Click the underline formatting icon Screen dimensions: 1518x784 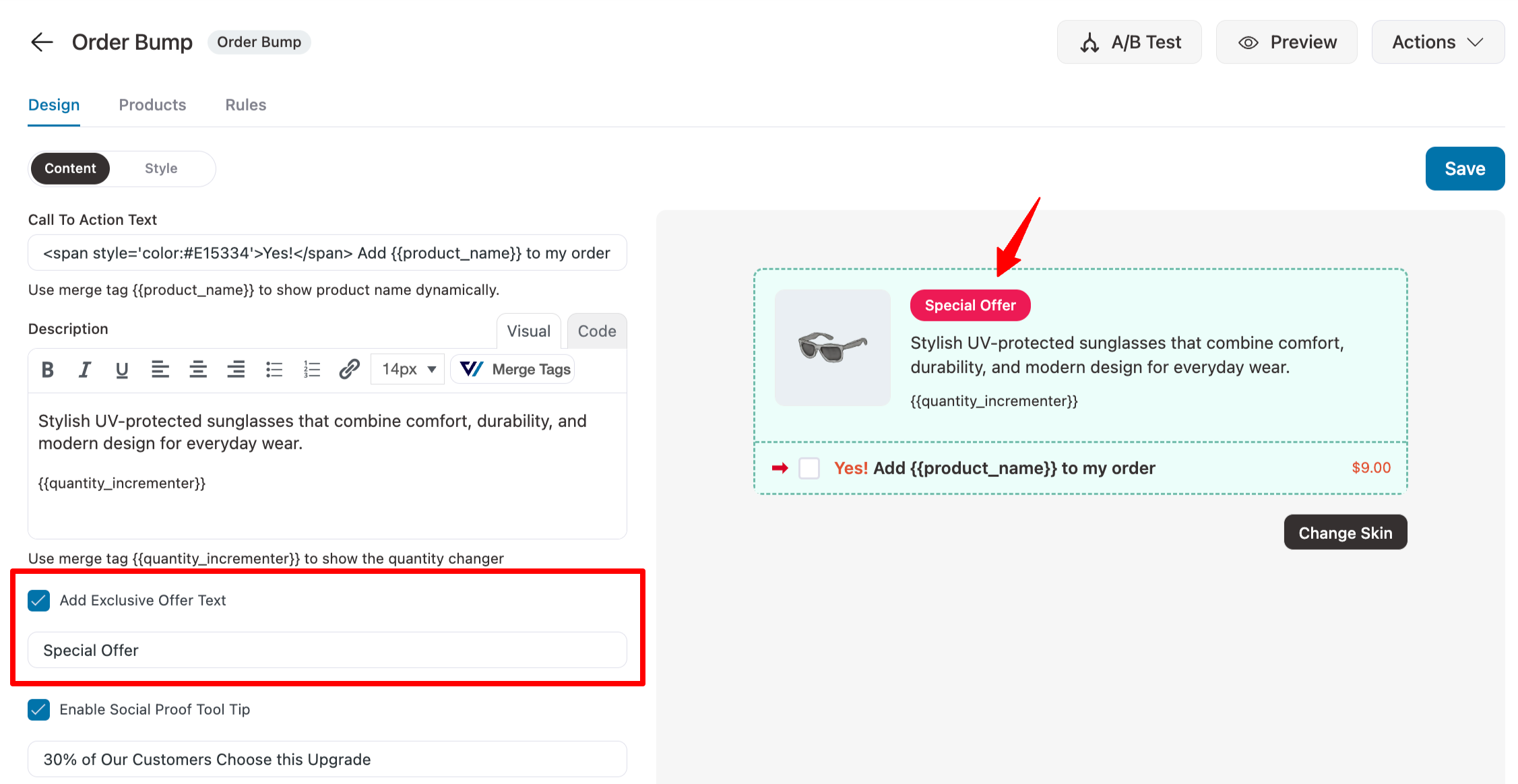click(x=122, y=369)
